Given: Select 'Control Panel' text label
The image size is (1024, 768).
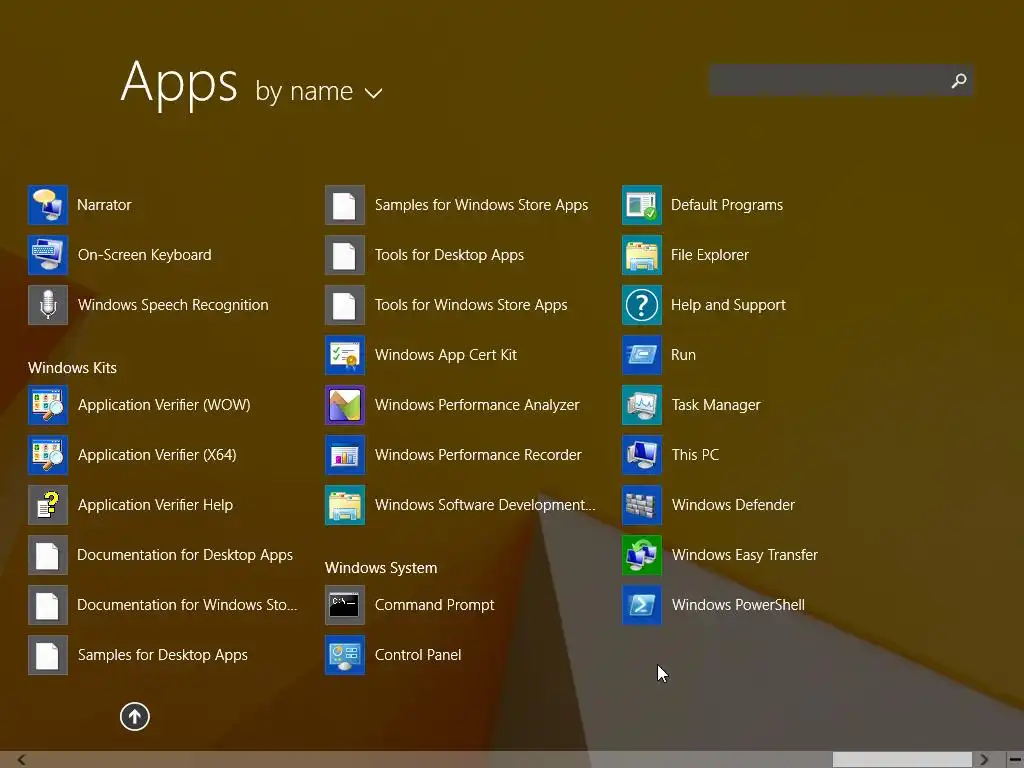Looking at the screenshot, I should (x=418, y=655).
